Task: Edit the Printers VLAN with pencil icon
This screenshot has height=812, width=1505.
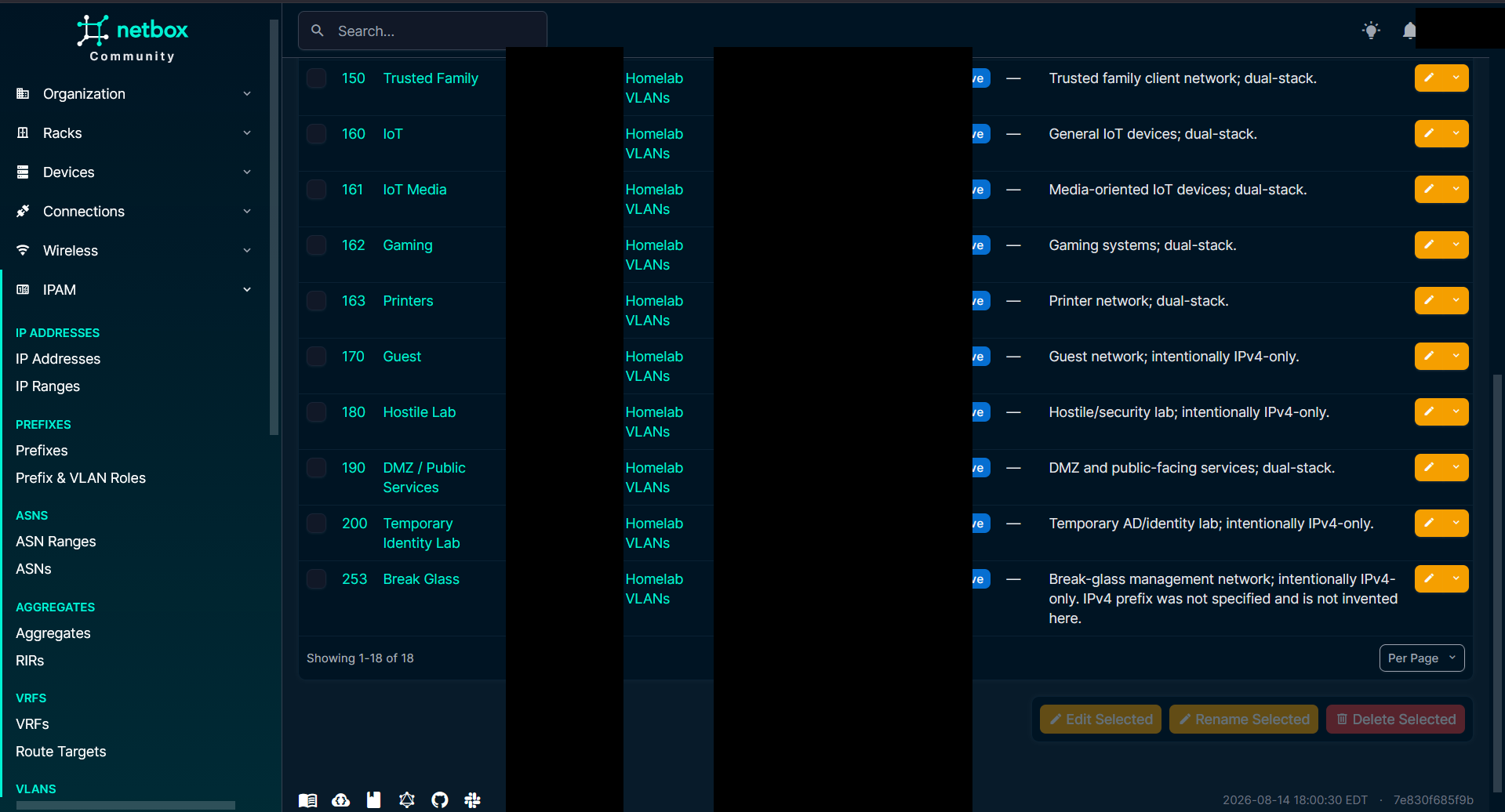Action: coord(1429,300)
